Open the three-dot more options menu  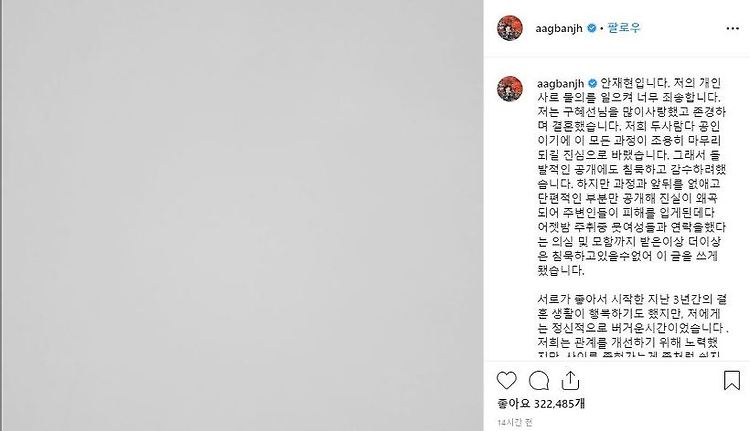[732, 29]
